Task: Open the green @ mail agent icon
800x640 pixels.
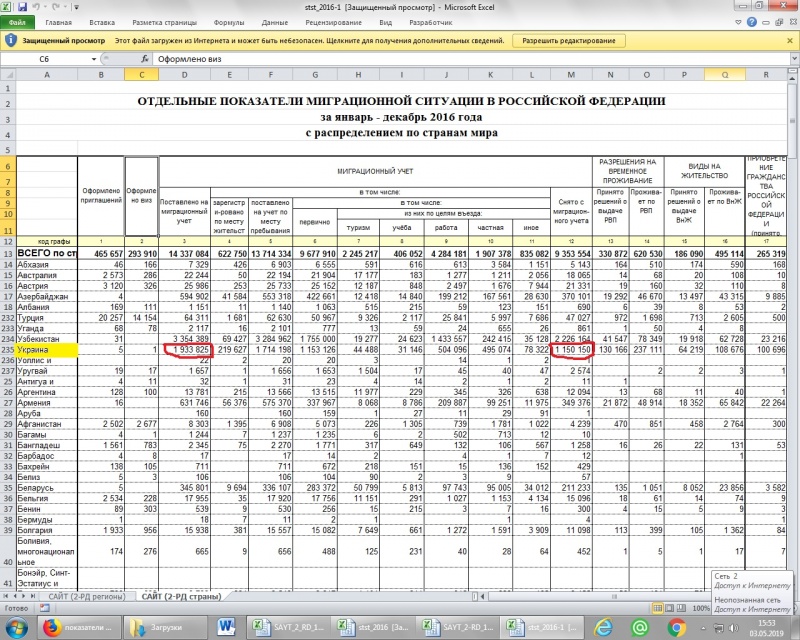Action: click(x=640, y=628)
